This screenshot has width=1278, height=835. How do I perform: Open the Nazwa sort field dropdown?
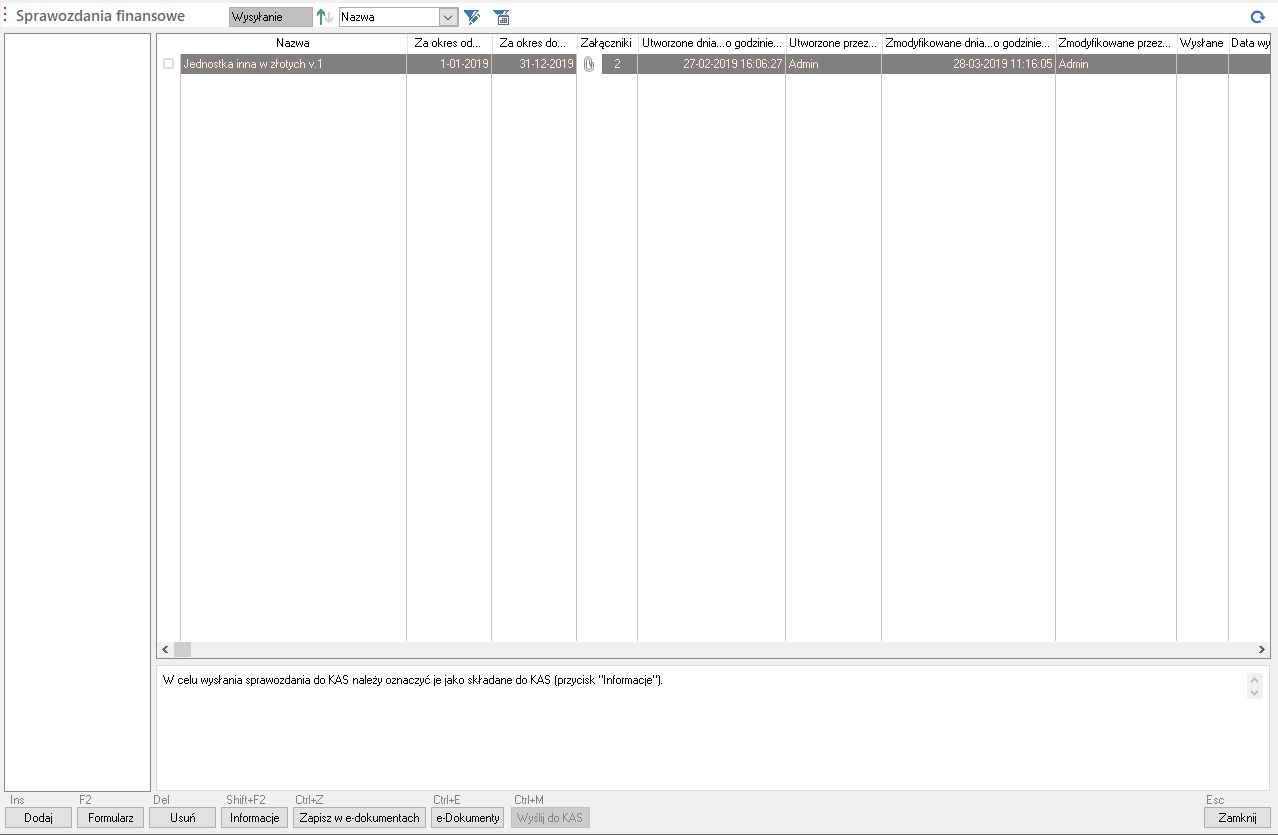click(x=448, y=17)
